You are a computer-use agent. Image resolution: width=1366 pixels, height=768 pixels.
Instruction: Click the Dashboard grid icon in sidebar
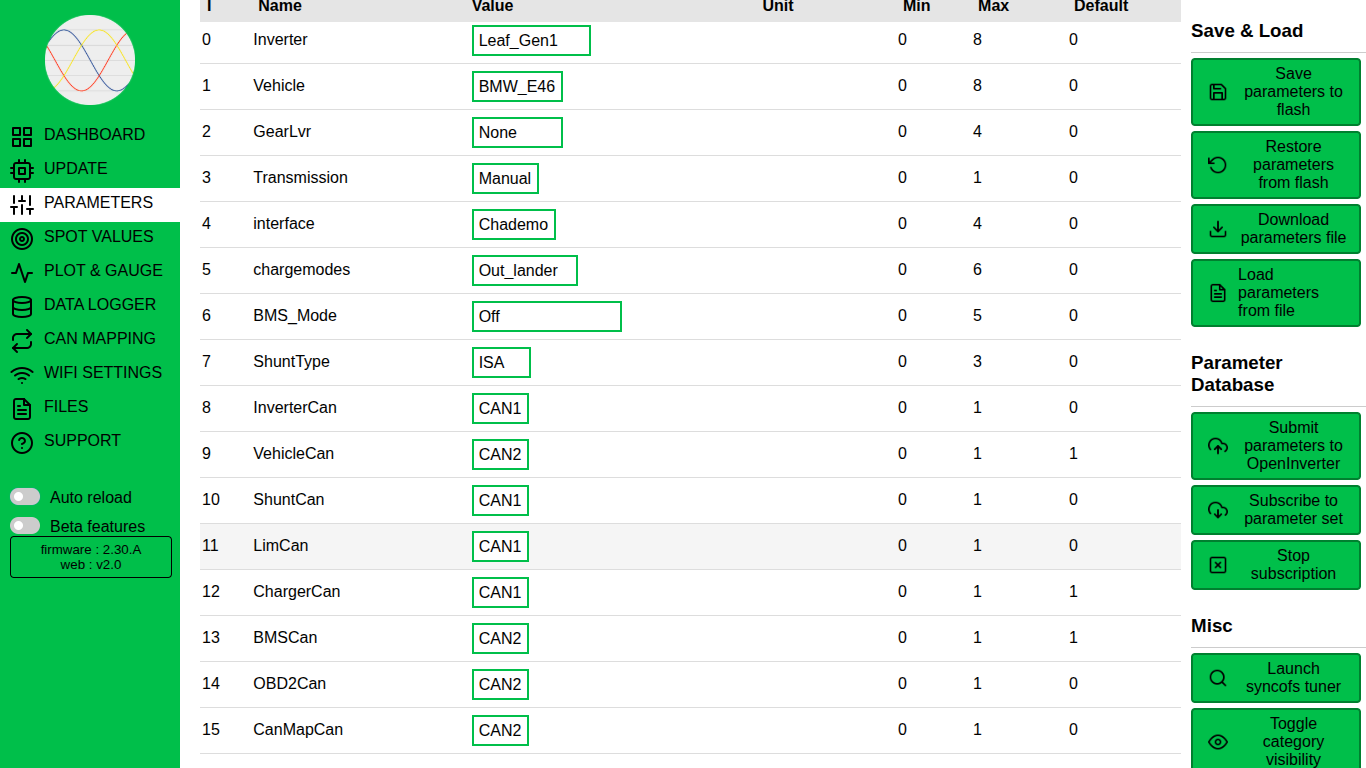22,136
